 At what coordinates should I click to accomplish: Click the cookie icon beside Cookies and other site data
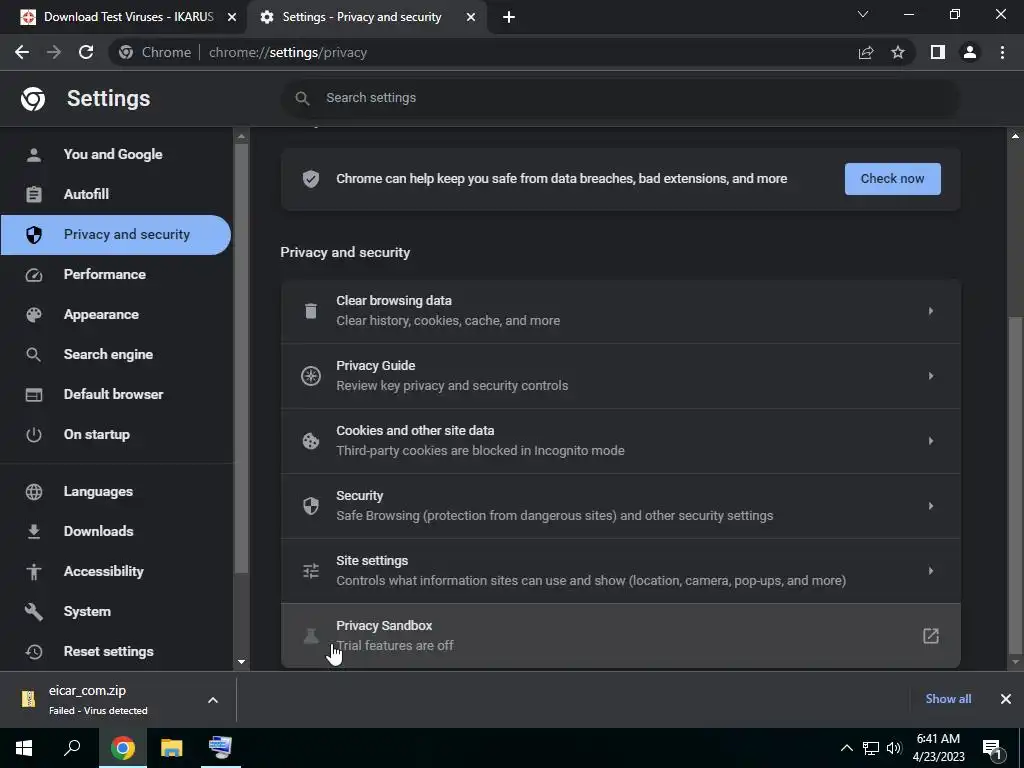(x=311, y=441)
